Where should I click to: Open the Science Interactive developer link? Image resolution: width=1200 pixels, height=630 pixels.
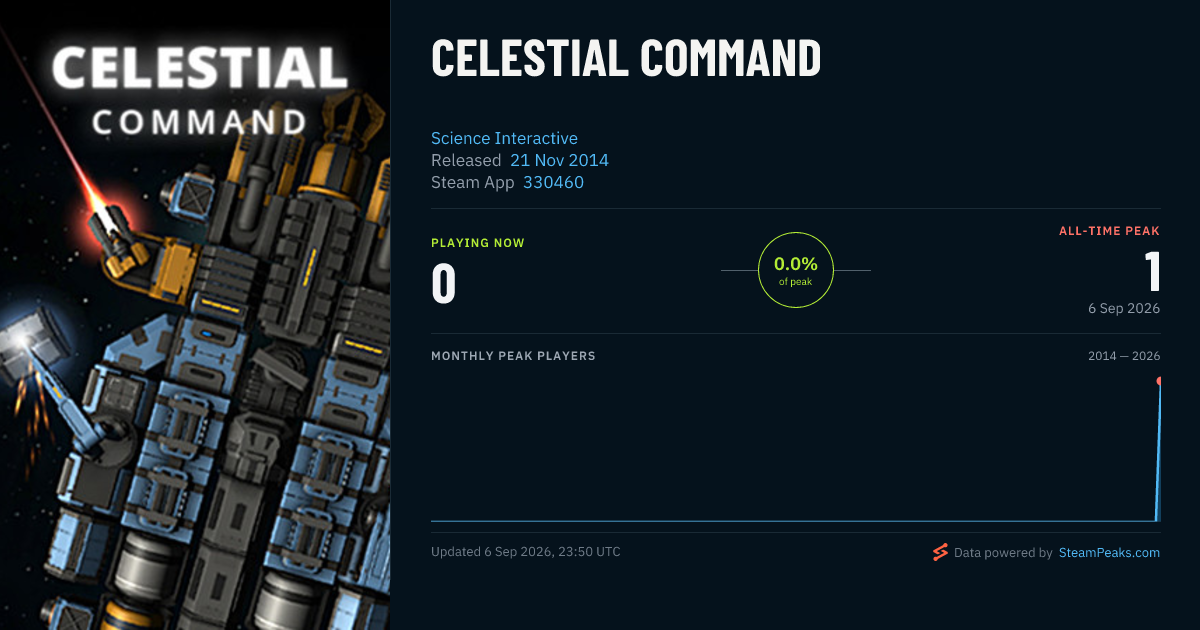[504, 138]
